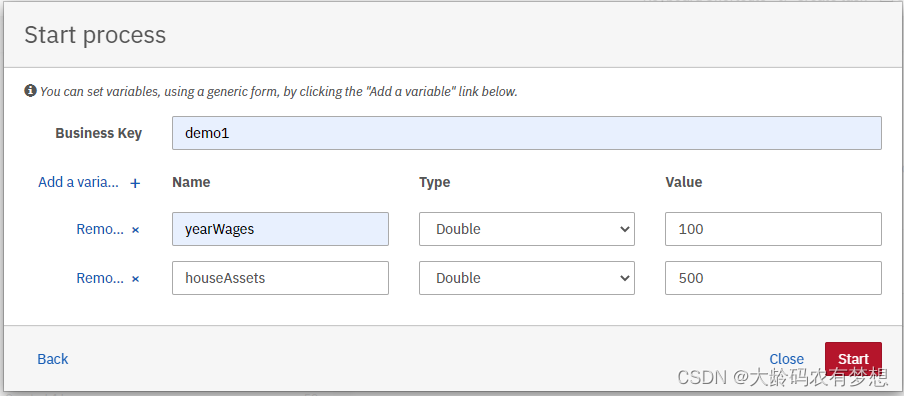The image size is (904, 396).
Task: Click the value field containing 500
Action: (773, 278)
